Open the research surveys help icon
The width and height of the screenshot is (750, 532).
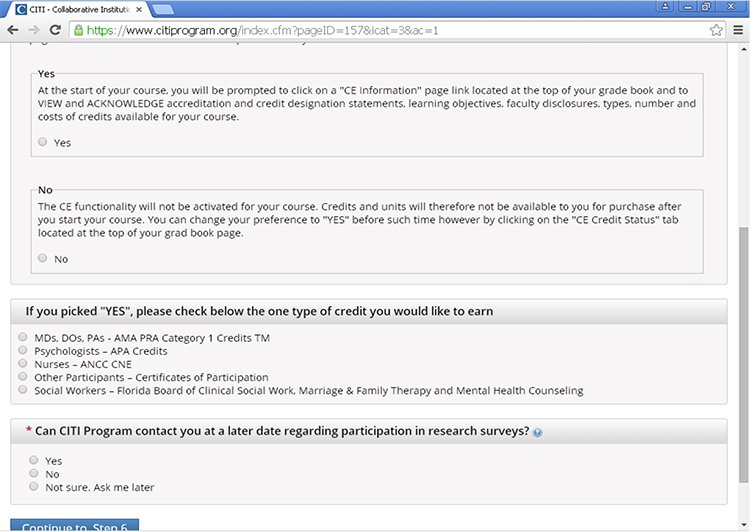(538, 432)
